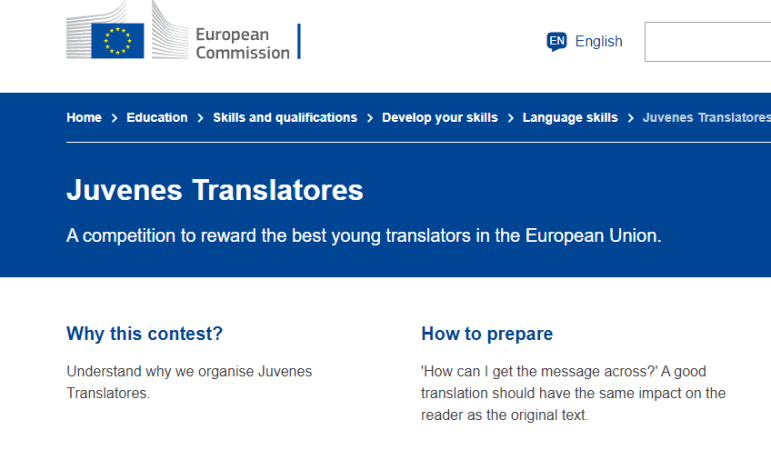Open the English language selector
This screenshot has width=771, height=450.
[x=585, y=42]
